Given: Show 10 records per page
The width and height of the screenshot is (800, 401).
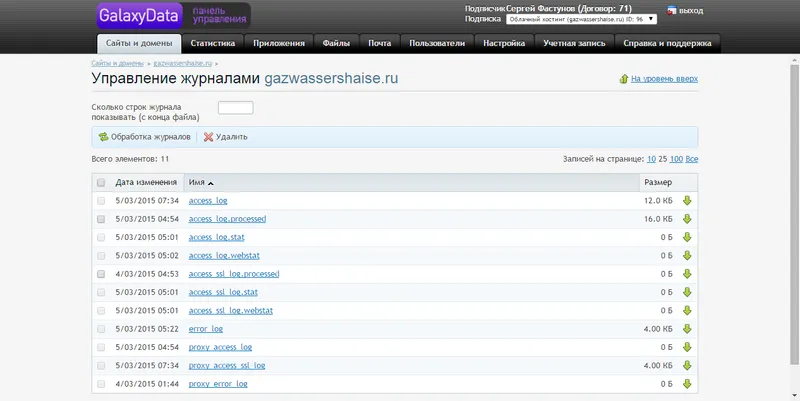Looking at the screenshot, I should pyautogui.click(x=651, y=159).
